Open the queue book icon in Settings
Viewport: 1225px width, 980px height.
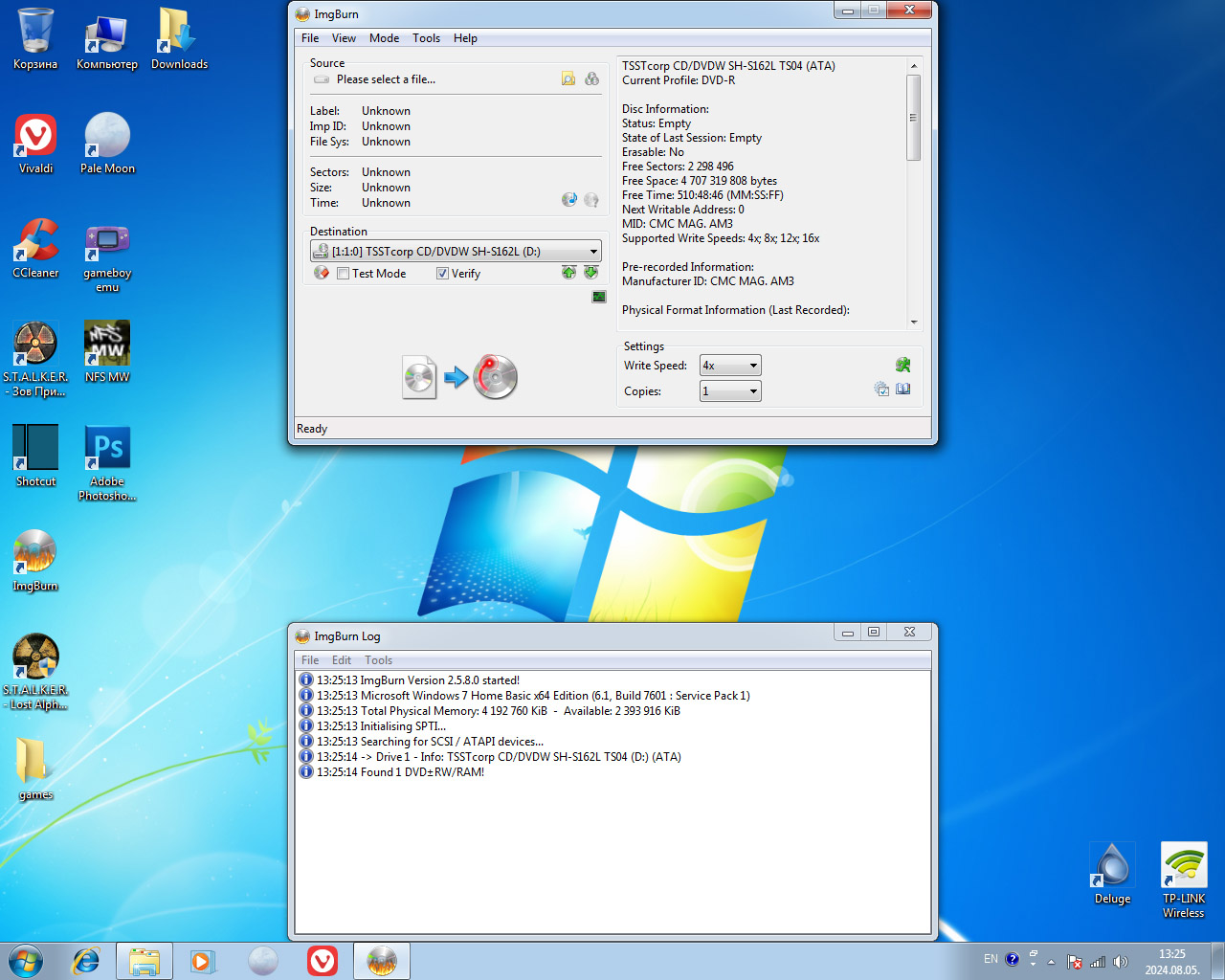tap(902, 389)
